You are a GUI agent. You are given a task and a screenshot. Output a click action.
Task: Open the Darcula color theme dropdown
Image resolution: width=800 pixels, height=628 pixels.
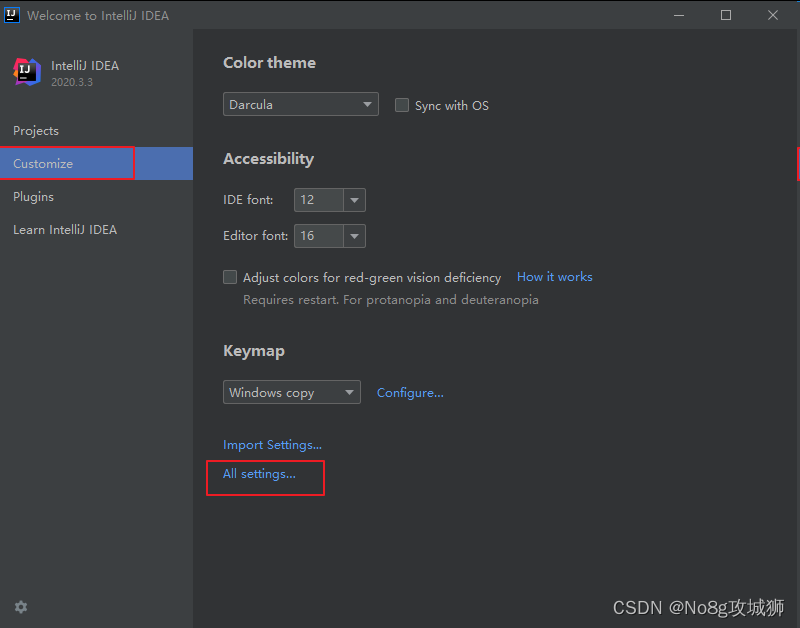tap(301, 104)
